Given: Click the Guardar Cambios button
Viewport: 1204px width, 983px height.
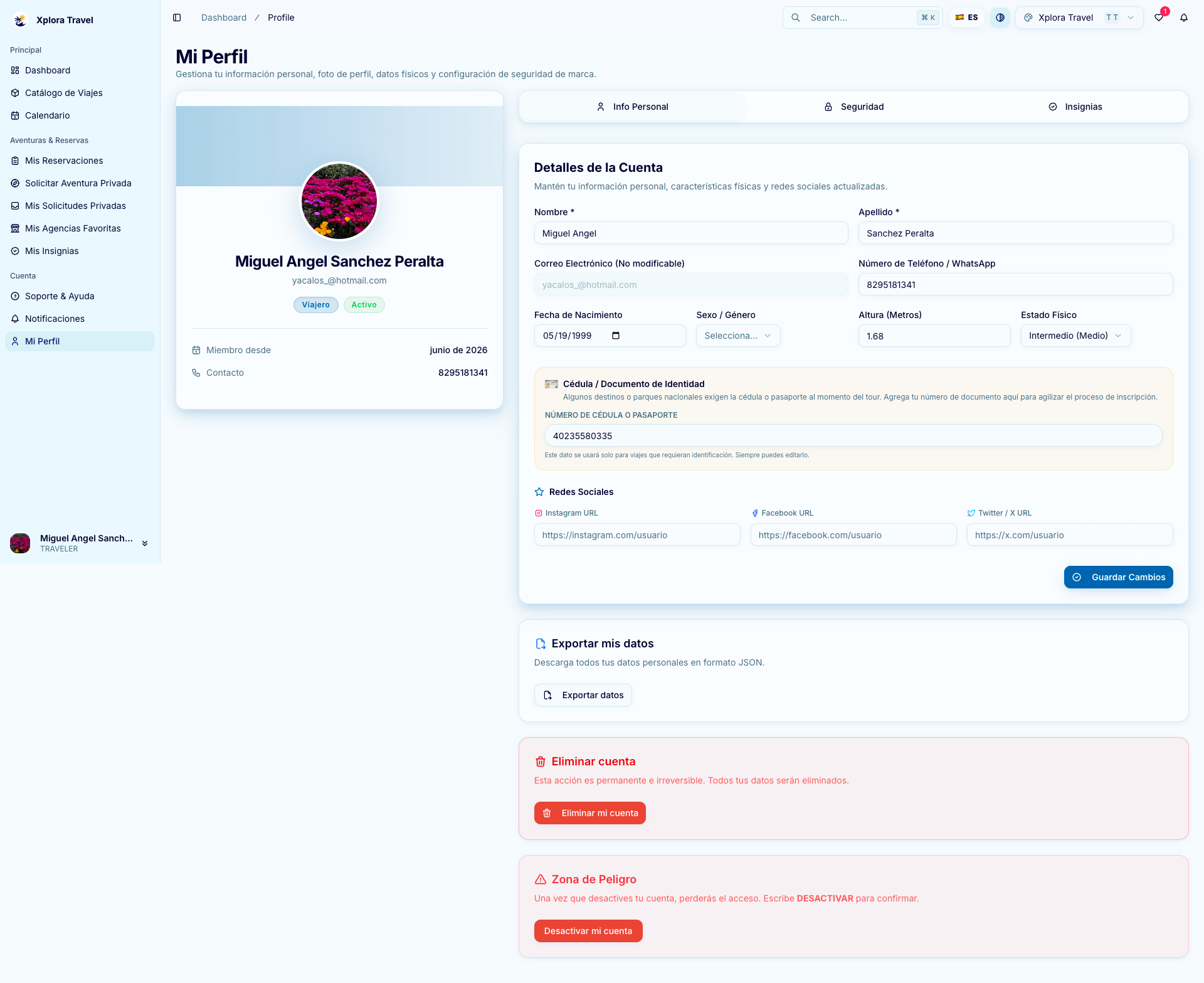Looking at the screenshot, I should 1118,577.
